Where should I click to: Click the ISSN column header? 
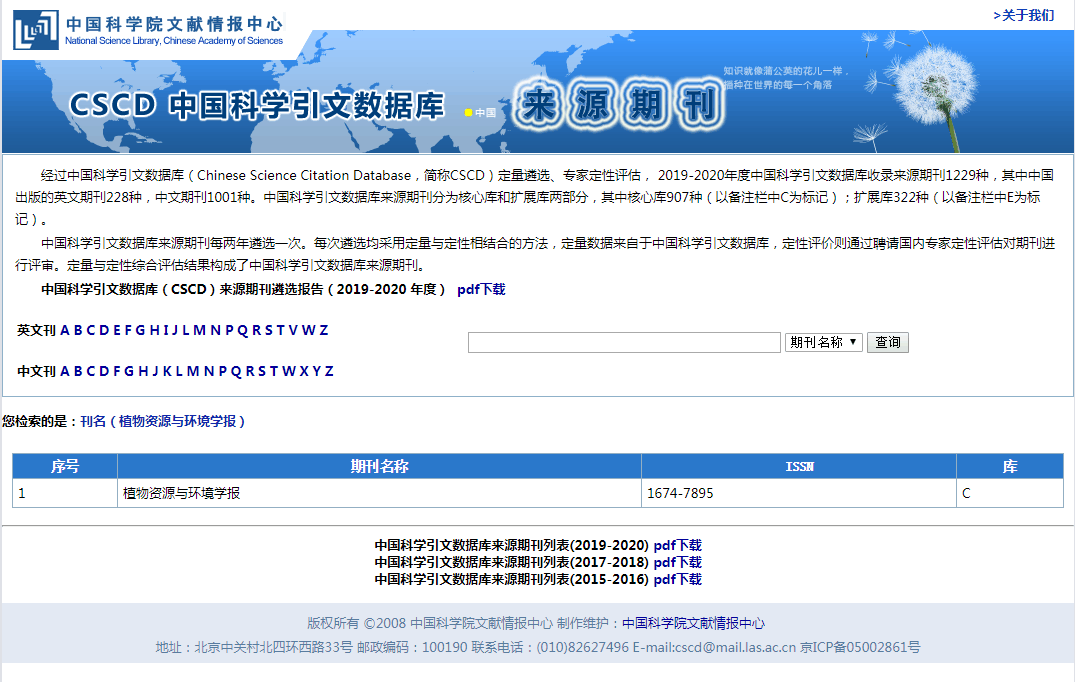coord(799,466)
